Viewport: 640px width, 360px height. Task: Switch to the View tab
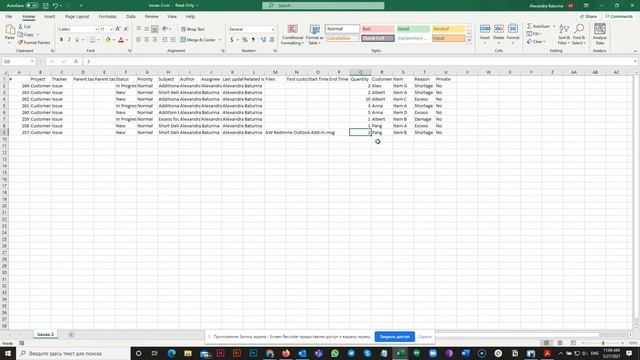[172, 17]
